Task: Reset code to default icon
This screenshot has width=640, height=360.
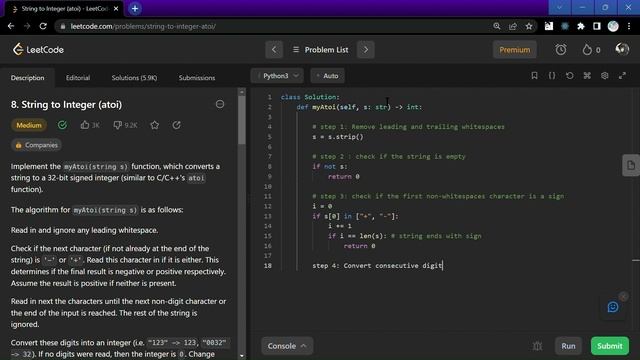Action: (569, 76)
